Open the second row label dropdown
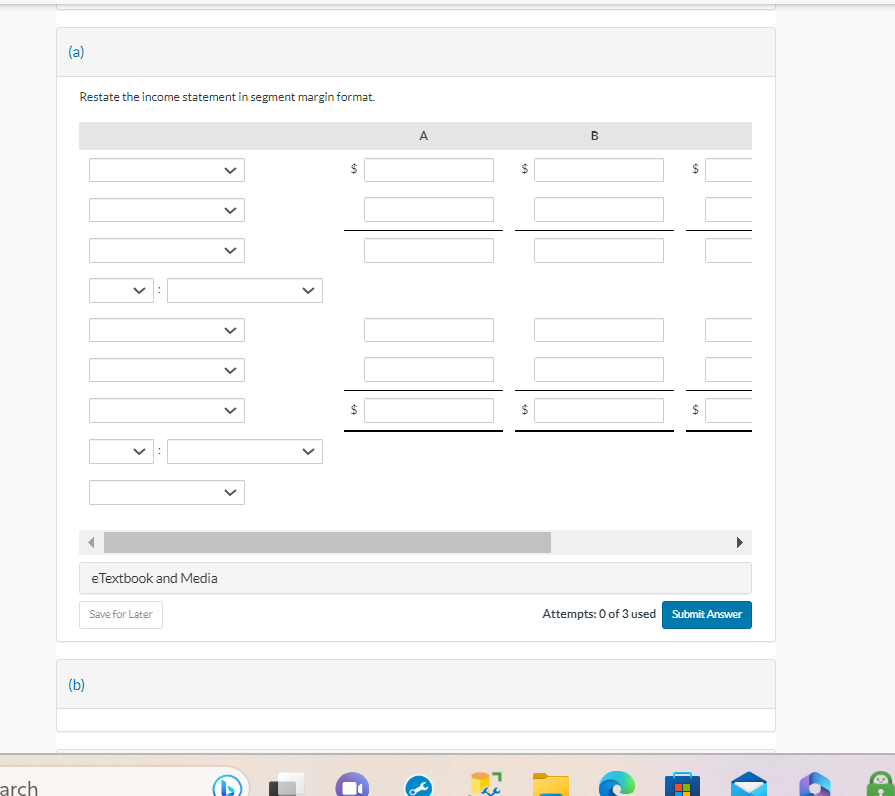This screenshot has width=895, height=796. pos(167,210)
